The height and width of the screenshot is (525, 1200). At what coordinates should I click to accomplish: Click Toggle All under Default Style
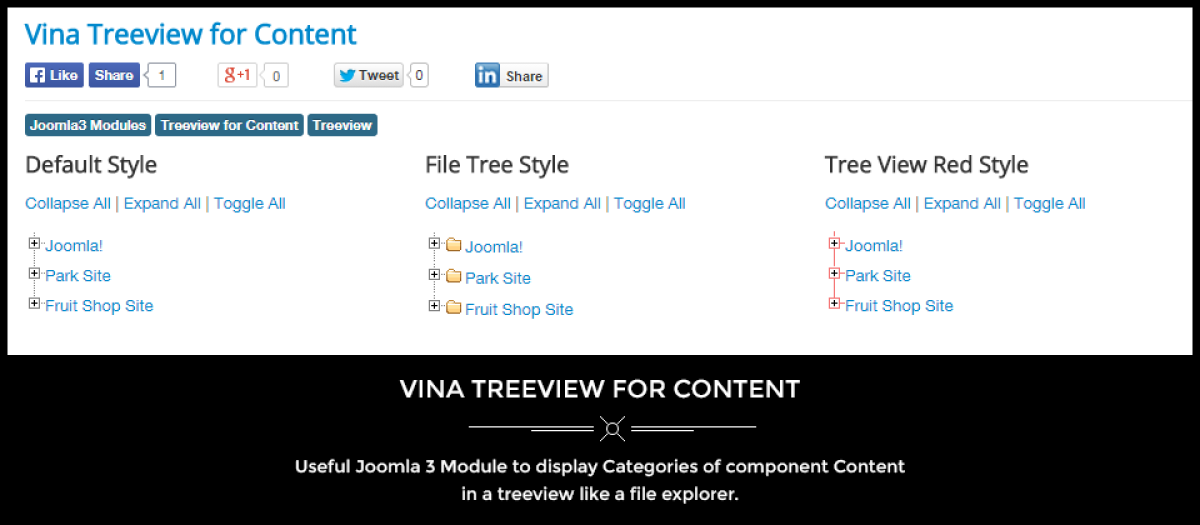[250, 203]
